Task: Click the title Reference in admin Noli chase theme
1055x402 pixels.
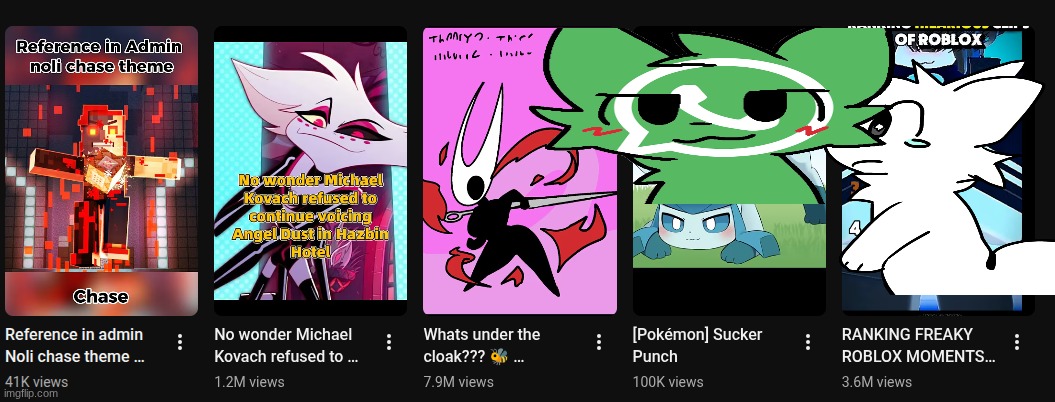Action: coord(75,345)
